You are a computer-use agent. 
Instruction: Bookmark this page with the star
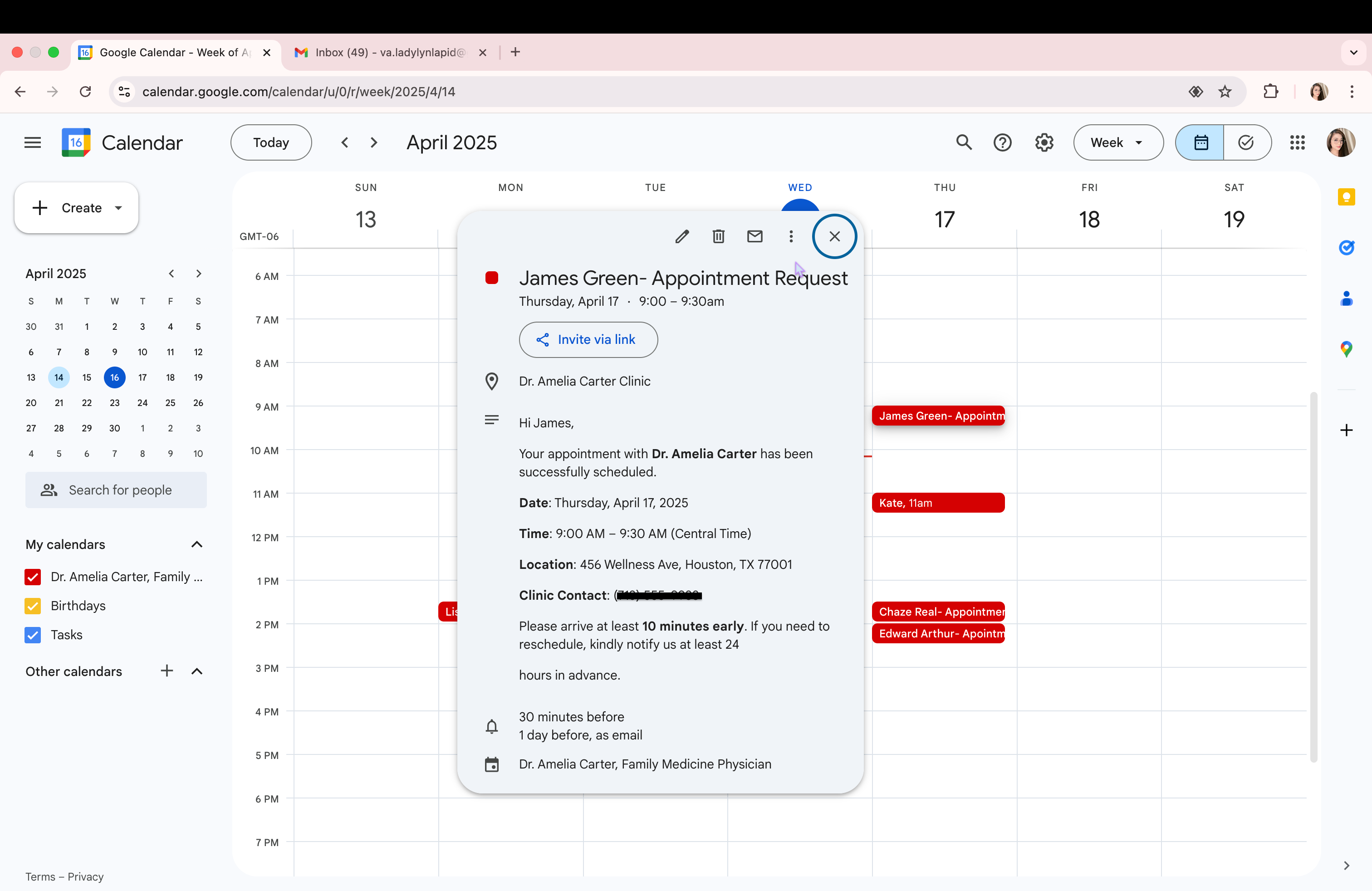pos(1225,92)
